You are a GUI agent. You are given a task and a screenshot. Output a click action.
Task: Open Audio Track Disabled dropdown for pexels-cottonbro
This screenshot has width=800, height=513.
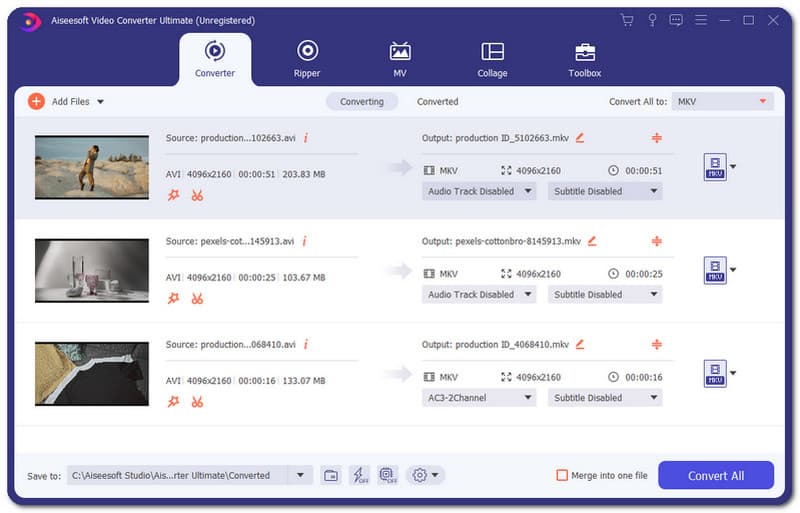pyautogui.click(x=479, y=295)
